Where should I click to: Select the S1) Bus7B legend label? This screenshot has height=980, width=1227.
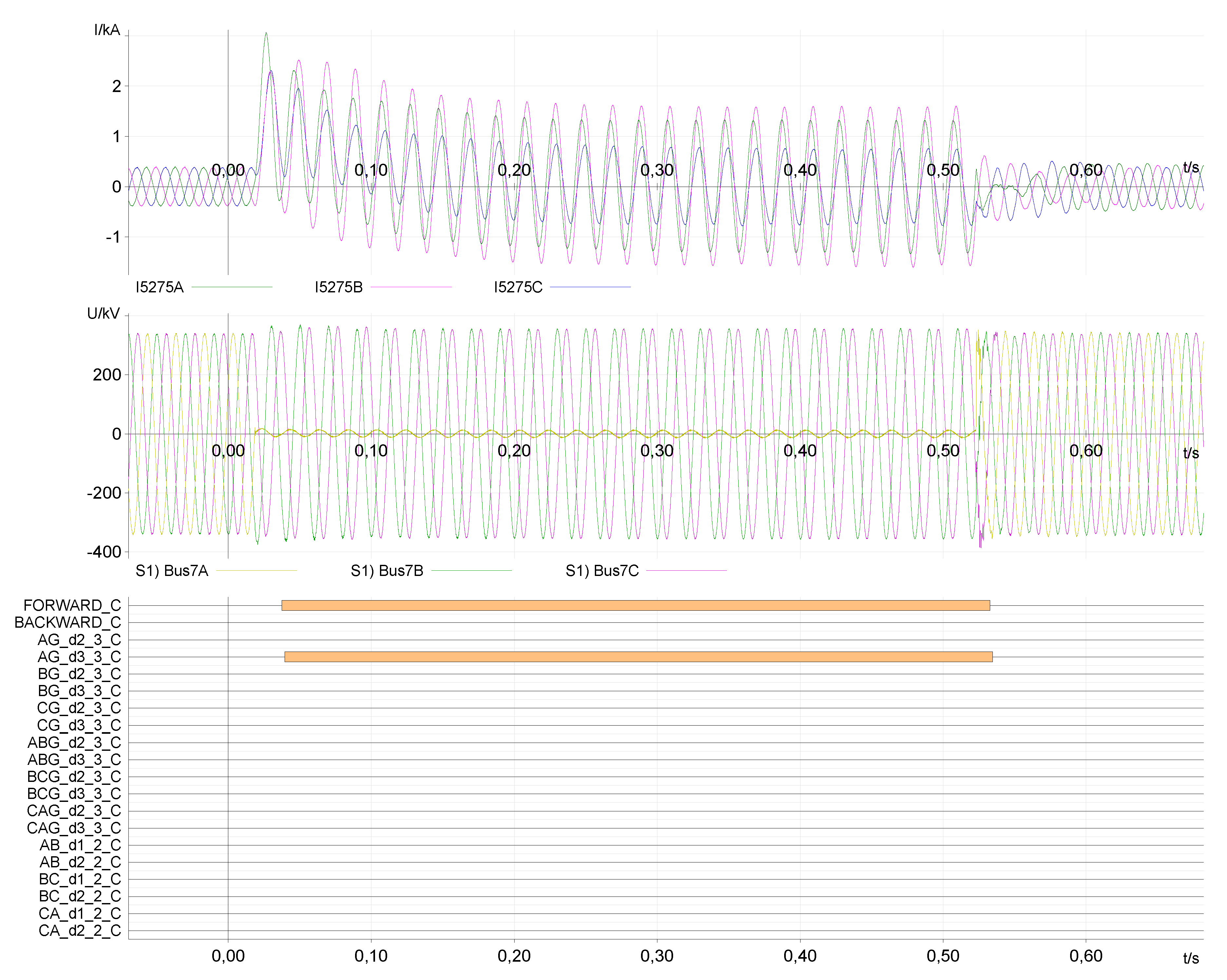coord(387,570)
